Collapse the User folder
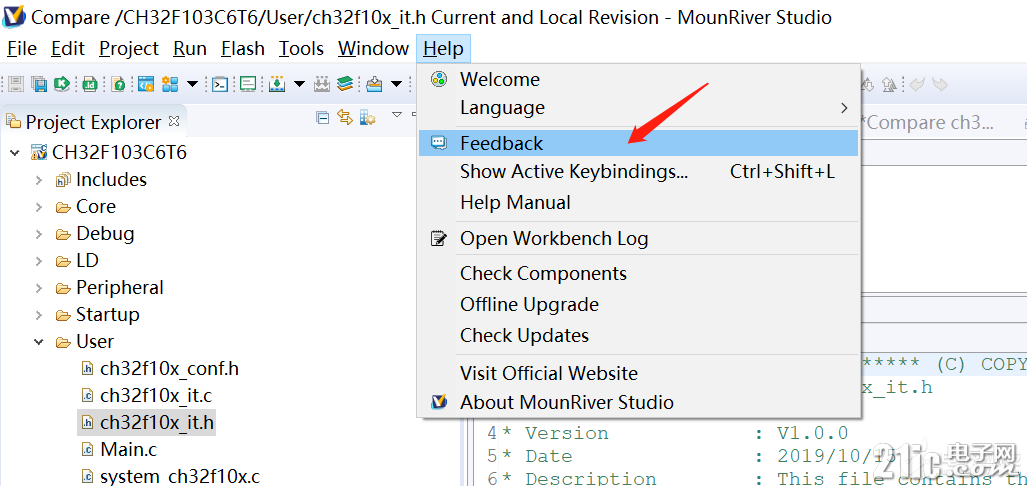Viewport: 1027px width, 486px height. (39, 342)
